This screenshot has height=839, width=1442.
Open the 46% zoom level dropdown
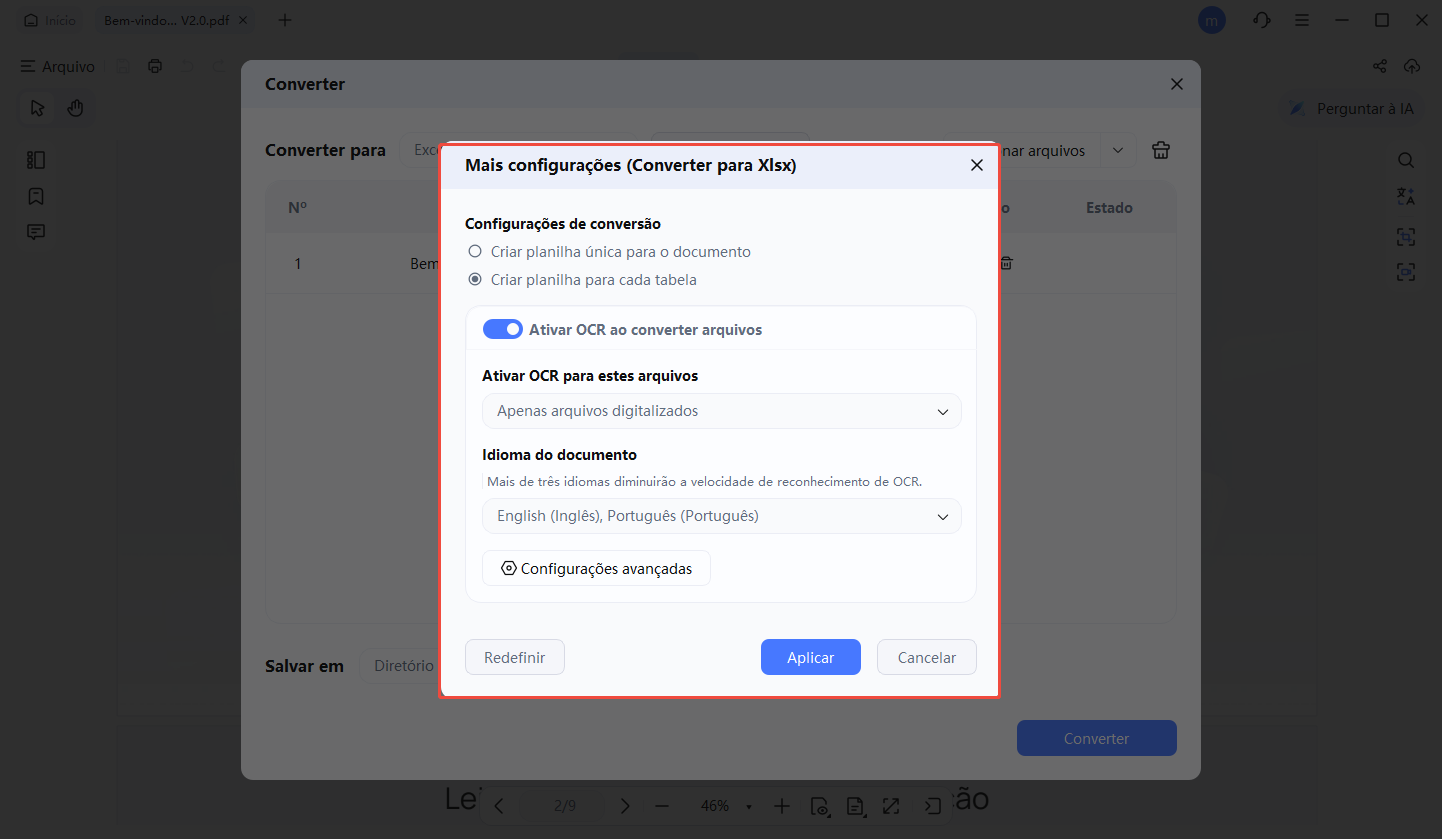click(721, 806)
